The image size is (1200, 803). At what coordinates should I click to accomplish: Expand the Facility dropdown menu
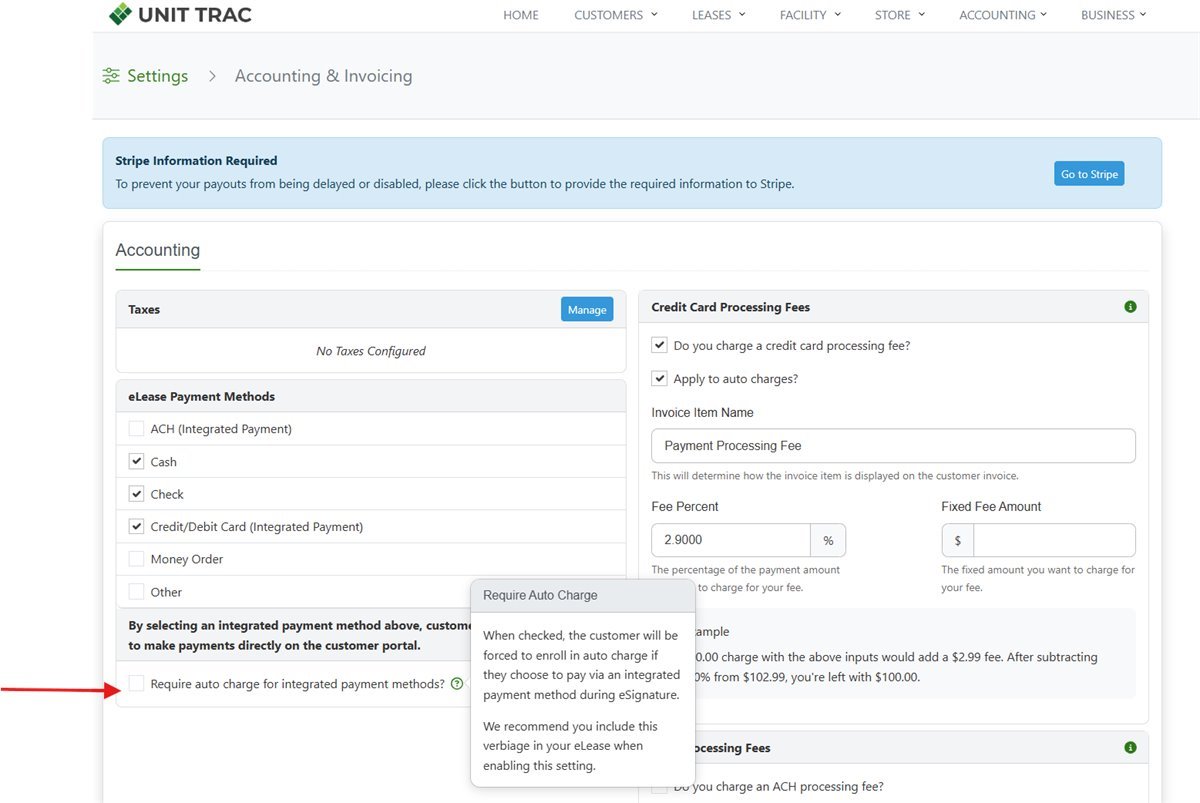click(x=811, y=15)
